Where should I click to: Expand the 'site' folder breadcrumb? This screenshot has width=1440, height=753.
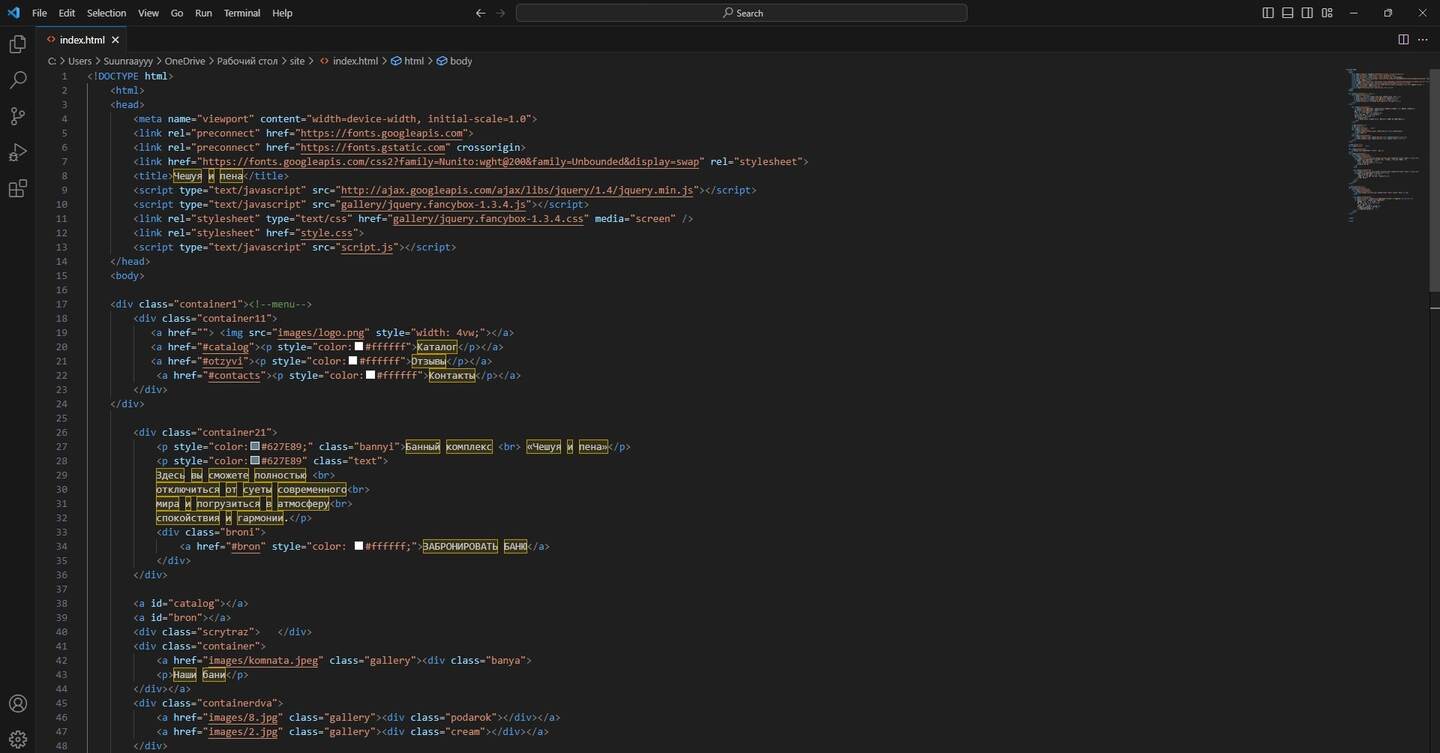click(297, 61)
